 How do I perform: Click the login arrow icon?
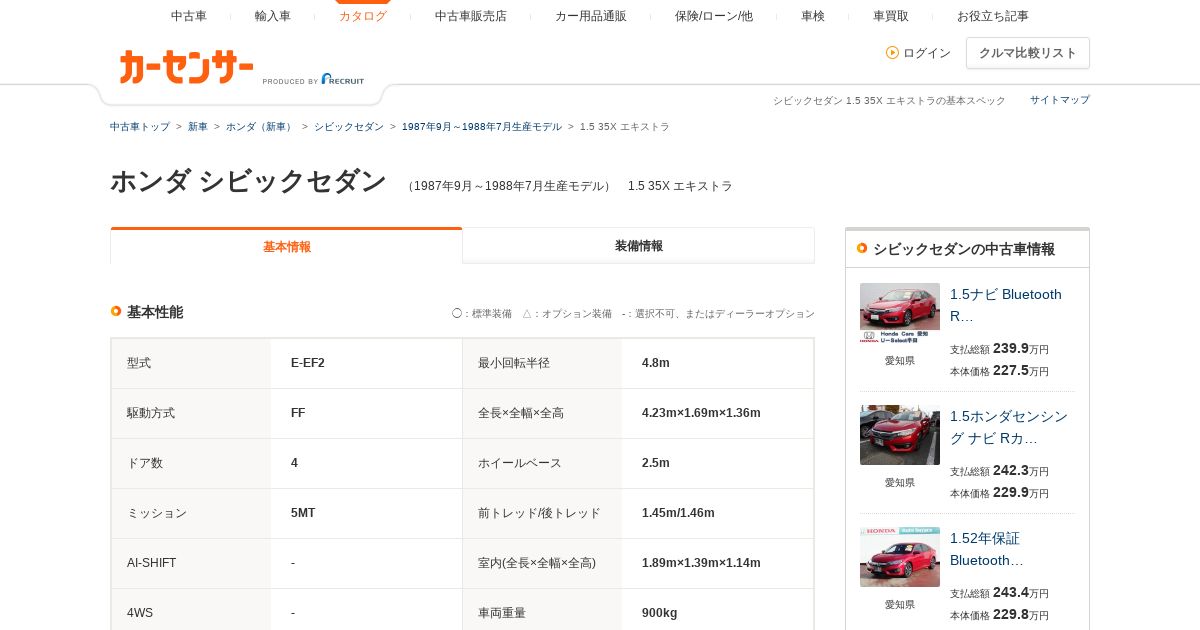tap(892, 53)
